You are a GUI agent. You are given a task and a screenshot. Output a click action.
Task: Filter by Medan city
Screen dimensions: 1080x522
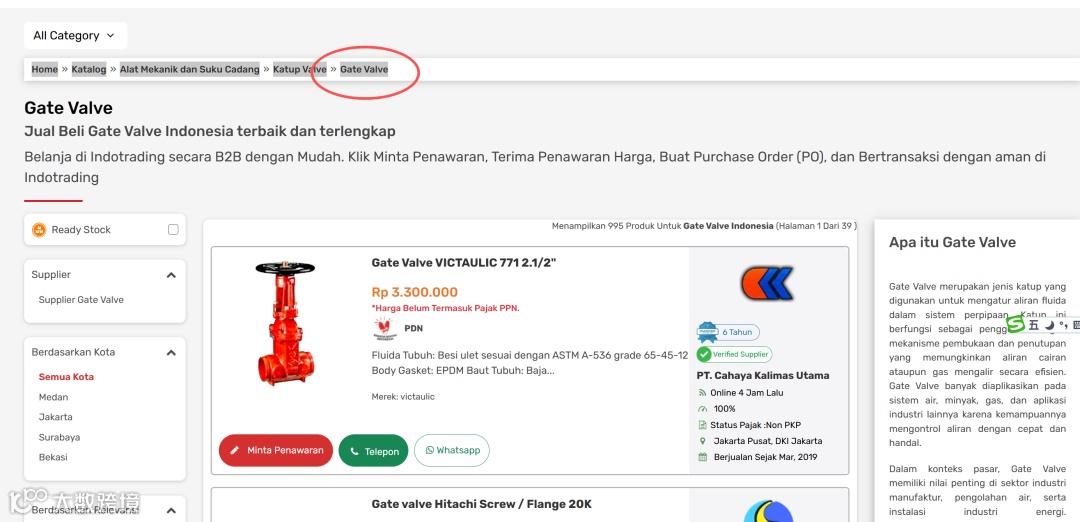point(53,397)
